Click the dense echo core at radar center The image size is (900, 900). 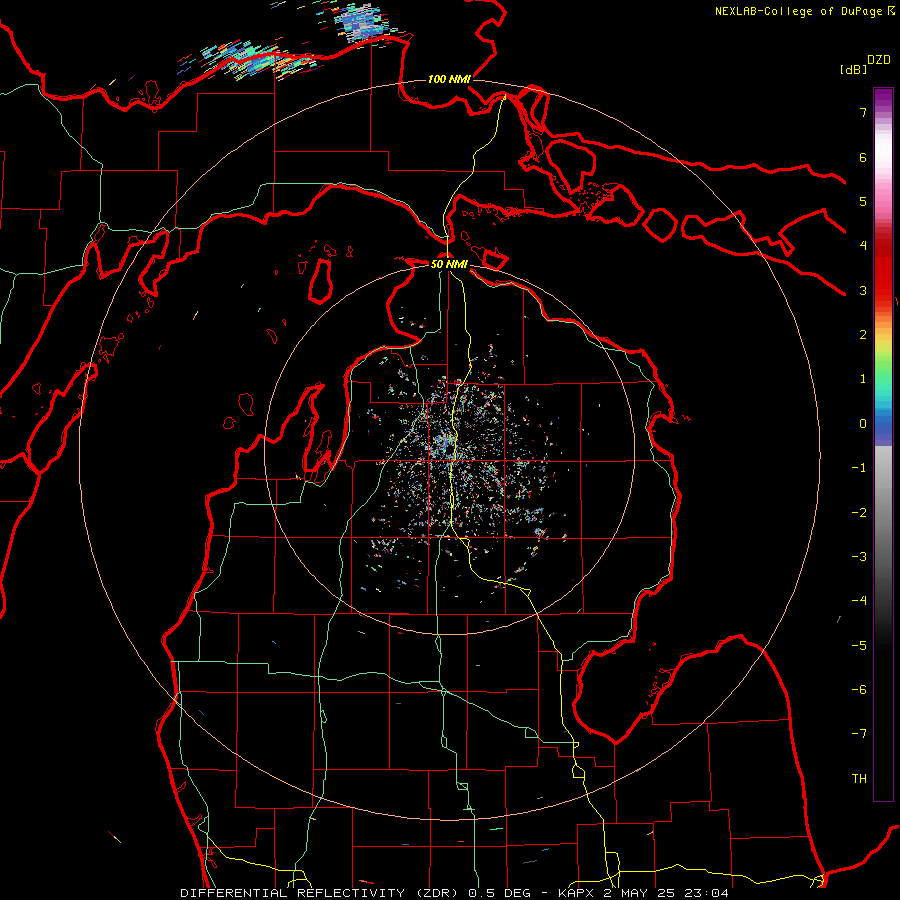pyautogui.click(x=445, y=442)
